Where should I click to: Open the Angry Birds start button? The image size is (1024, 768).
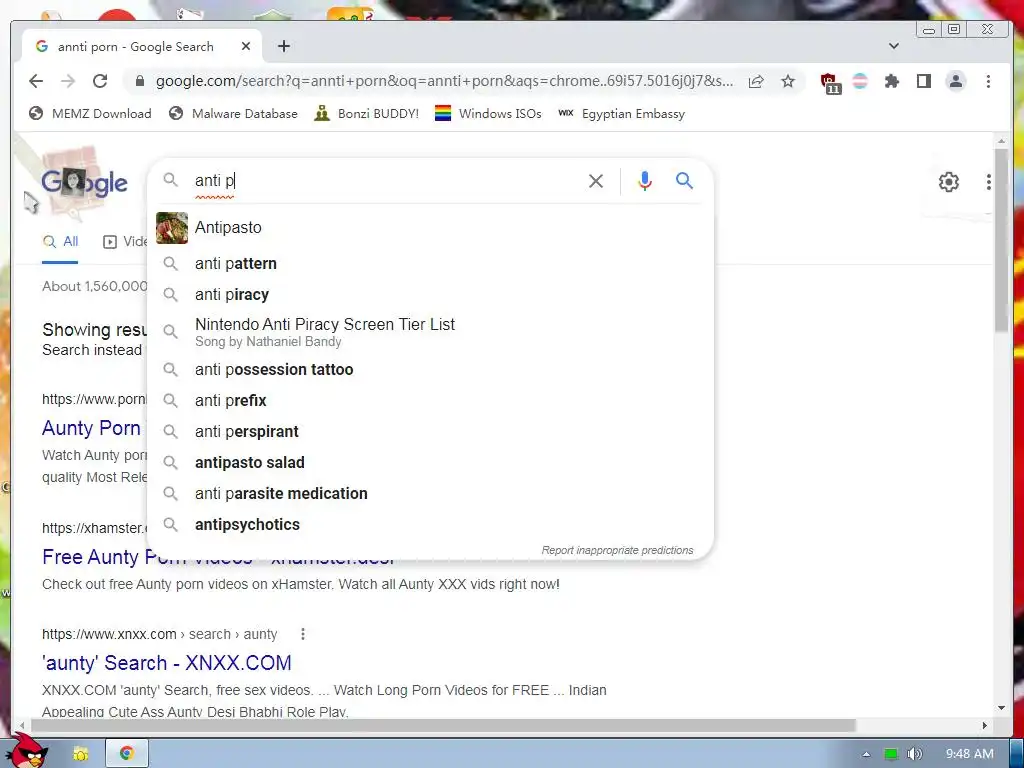pos(29,750)
